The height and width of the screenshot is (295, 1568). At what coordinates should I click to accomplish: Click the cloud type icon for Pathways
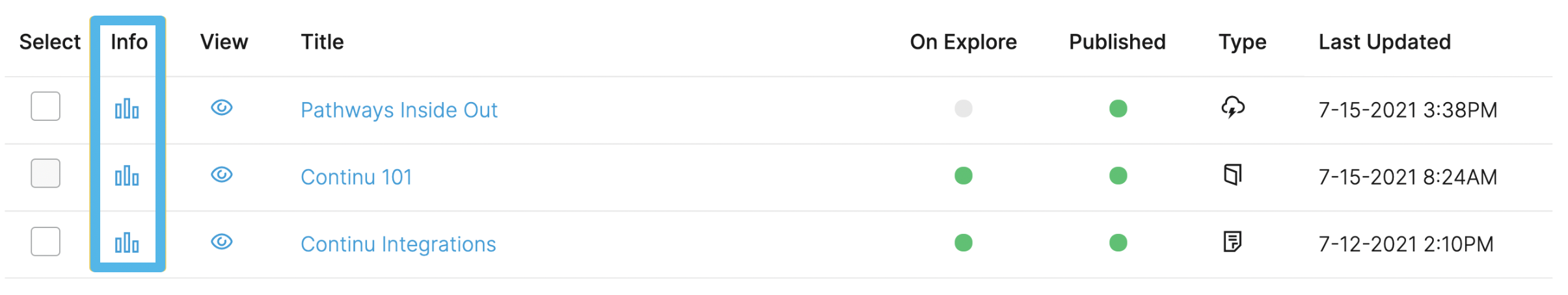point(1233,107)
